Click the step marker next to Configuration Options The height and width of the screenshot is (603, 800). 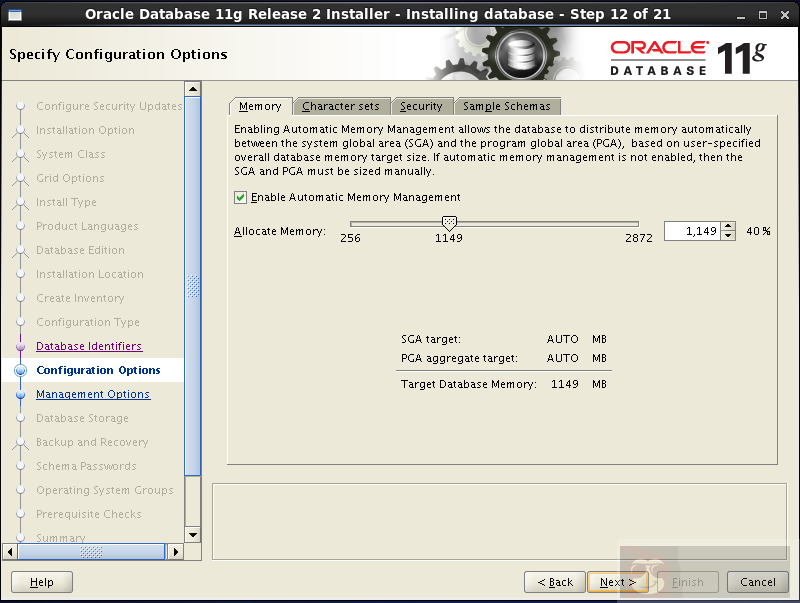pyautogui.click(x=21, y=370)
